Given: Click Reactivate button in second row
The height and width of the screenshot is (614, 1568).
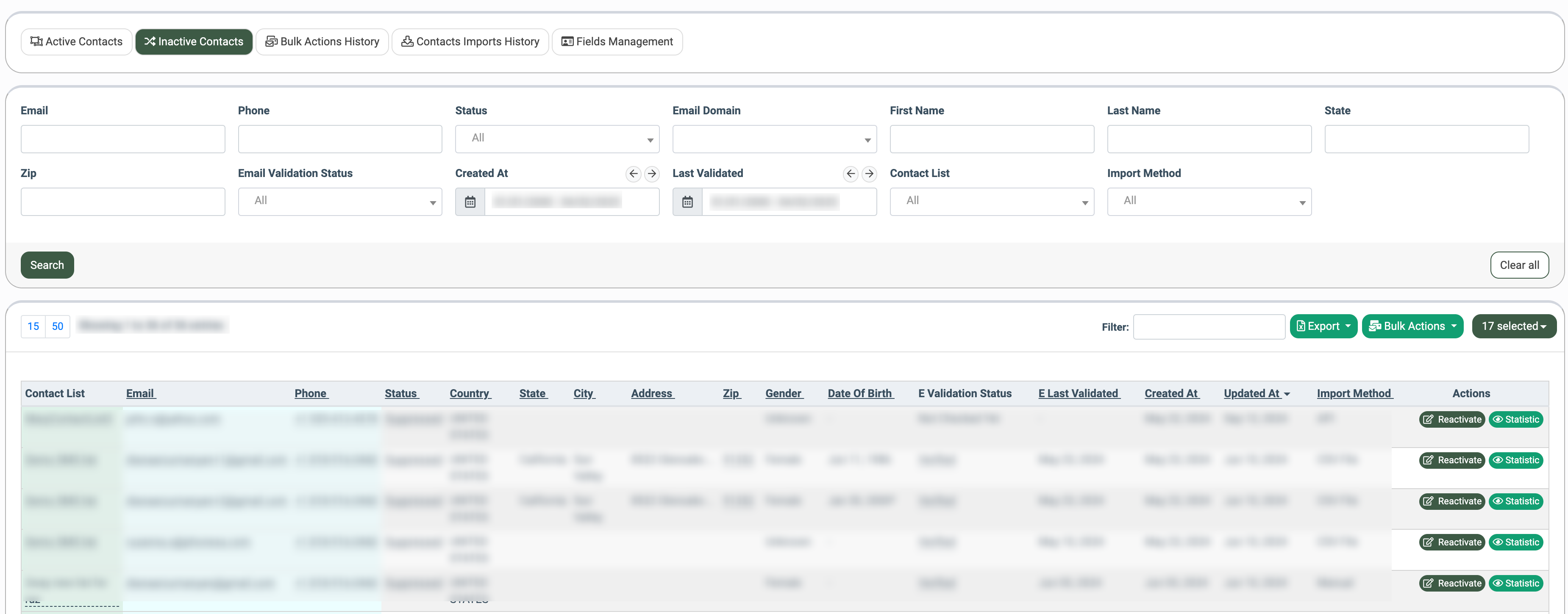Looking at the screenshot, I should (1452, 460).
